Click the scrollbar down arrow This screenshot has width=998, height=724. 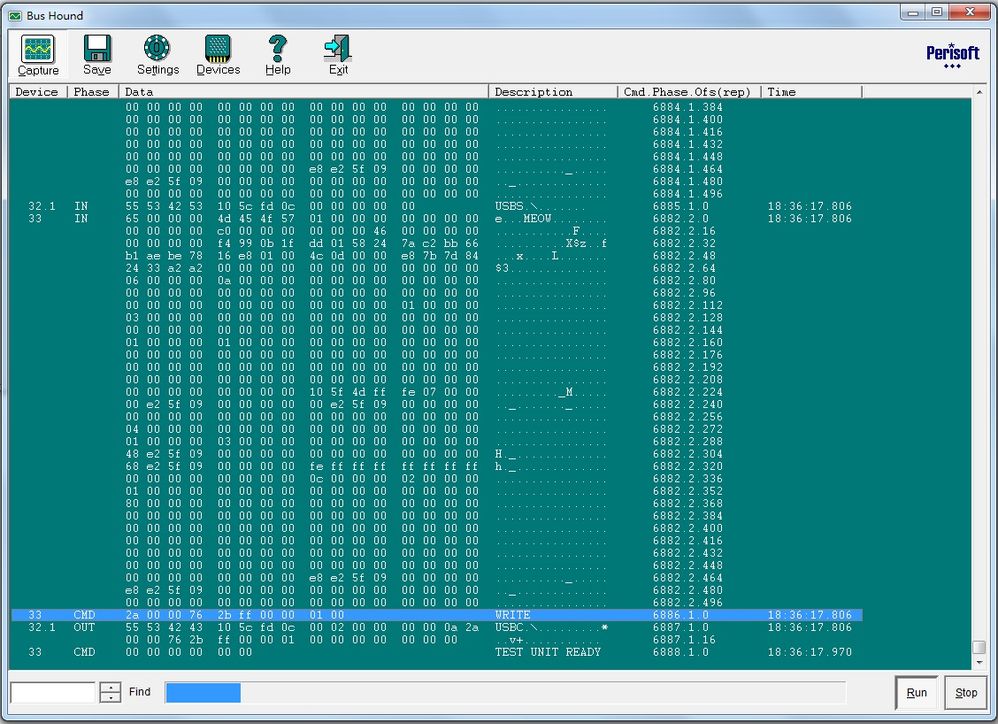pyautogui.click(x=980, y=662)
